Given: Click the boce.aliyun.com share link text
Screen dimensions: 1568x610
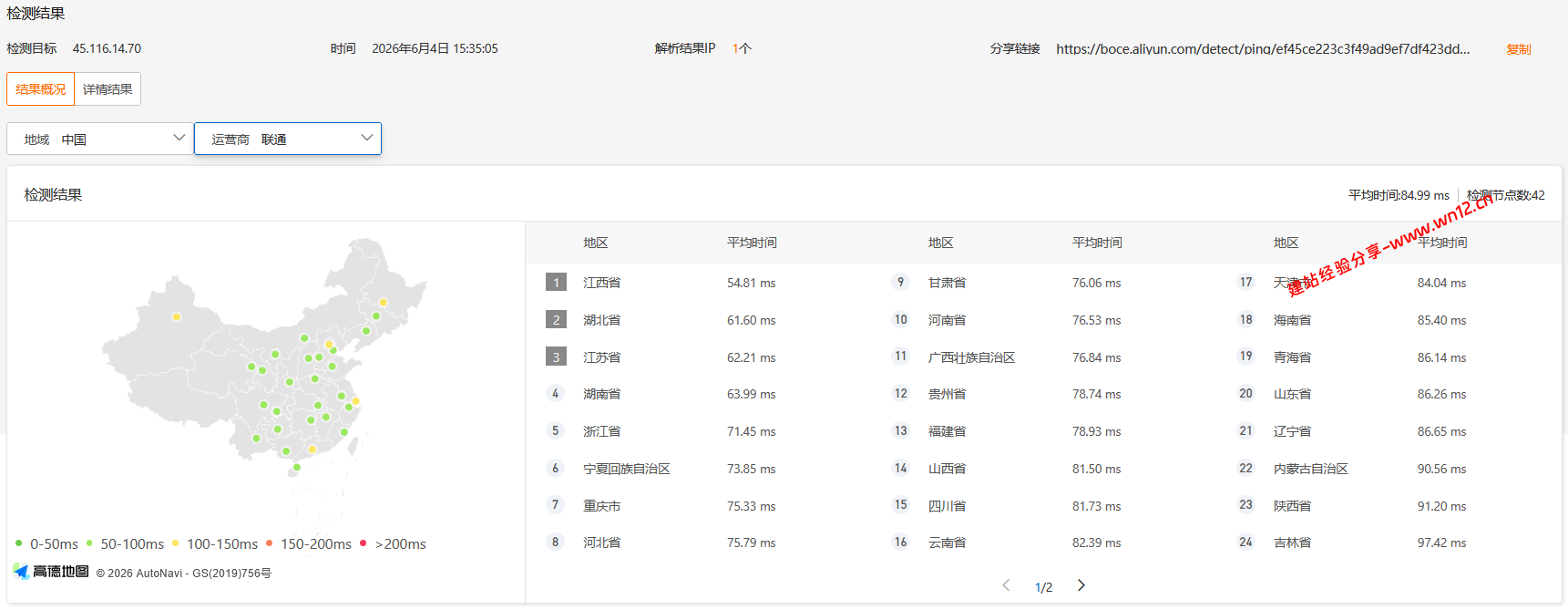Looking at the screenshot, I should click(x=1263, y=49).
